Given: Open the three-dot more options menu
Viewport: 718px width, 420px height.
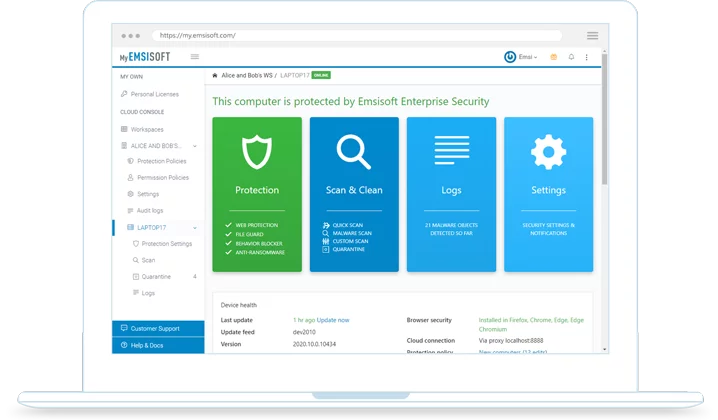Looking at the screenshot, I should pos(587,57).
